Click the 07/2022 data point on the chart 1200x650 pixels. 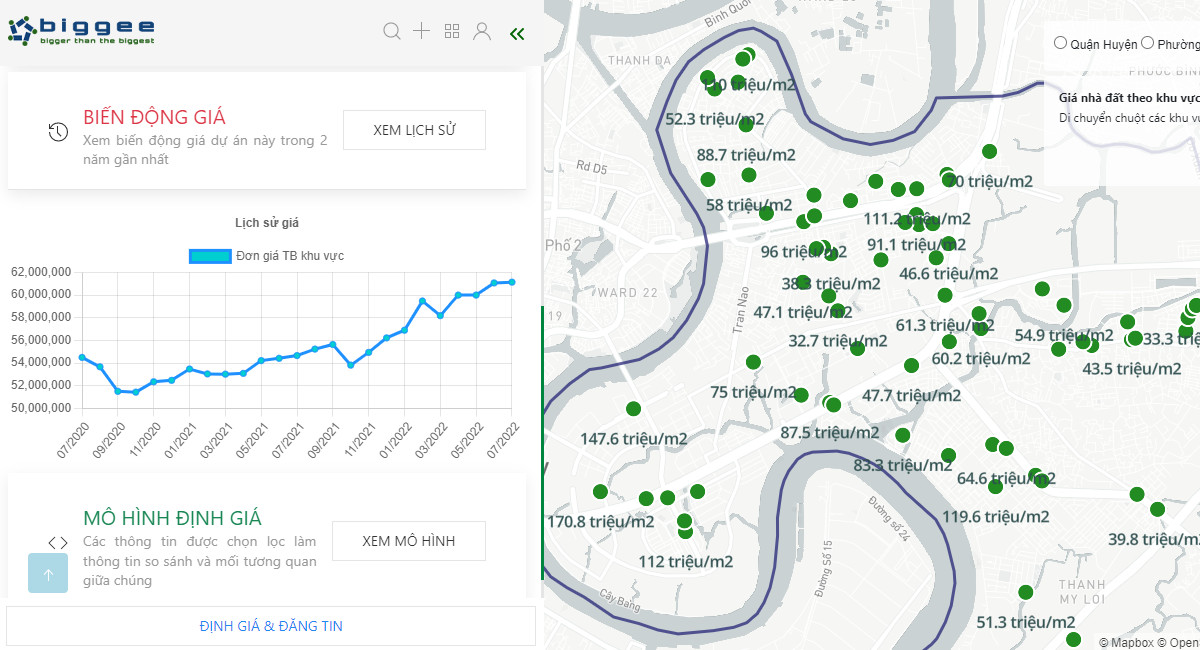tap(512, 282)
